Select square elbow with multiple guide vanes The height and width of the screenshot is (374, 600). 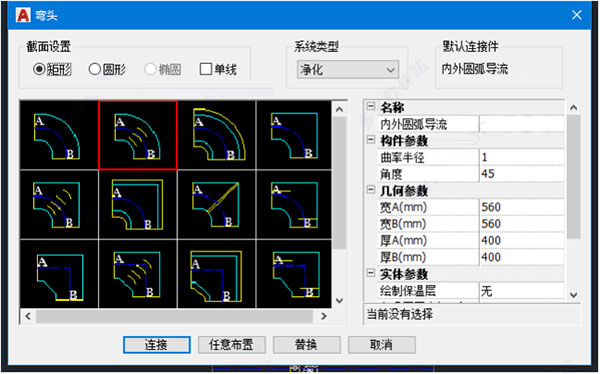coord(59,205)
